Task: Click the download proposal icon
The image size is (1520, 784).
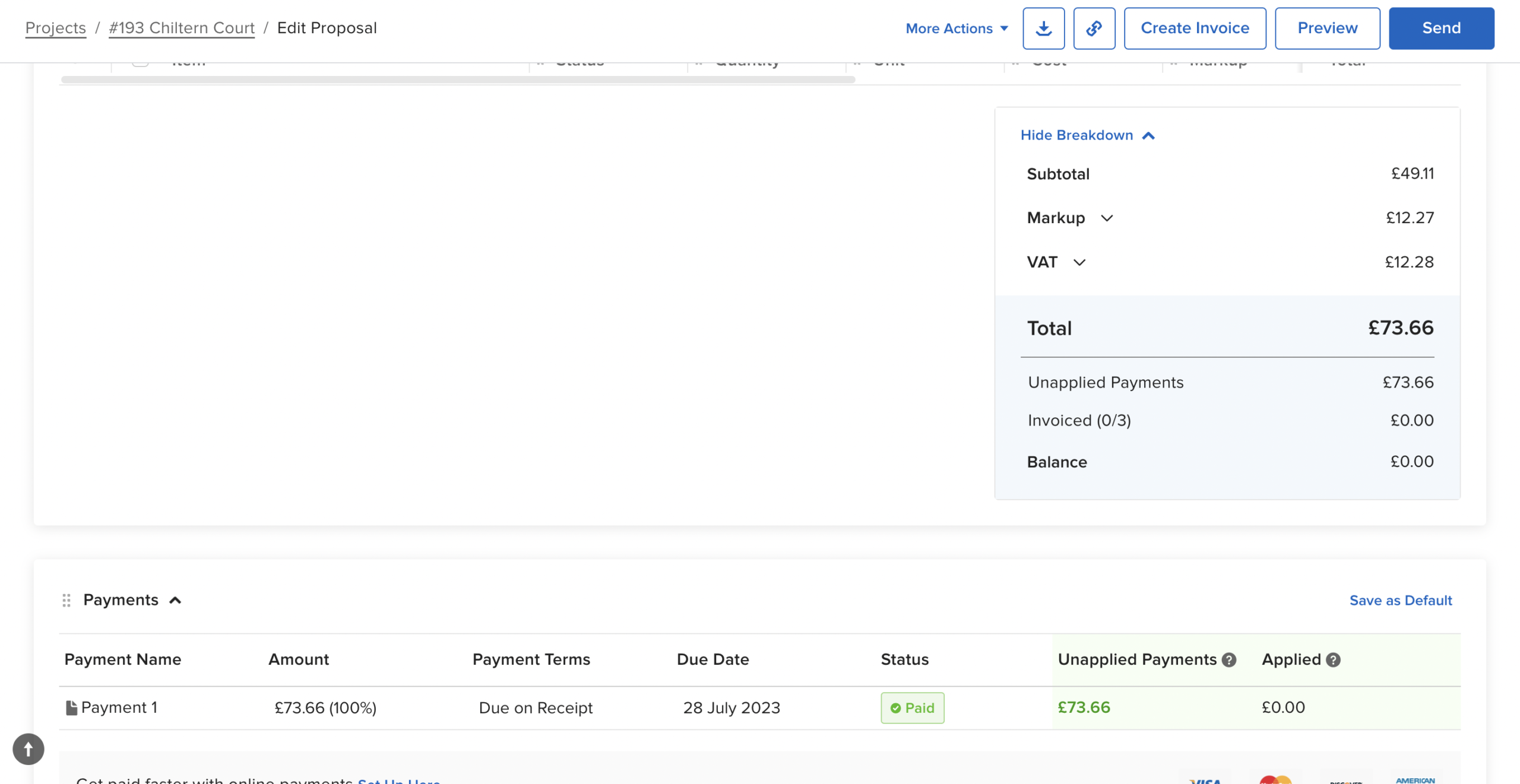Action: (1043, 28)
